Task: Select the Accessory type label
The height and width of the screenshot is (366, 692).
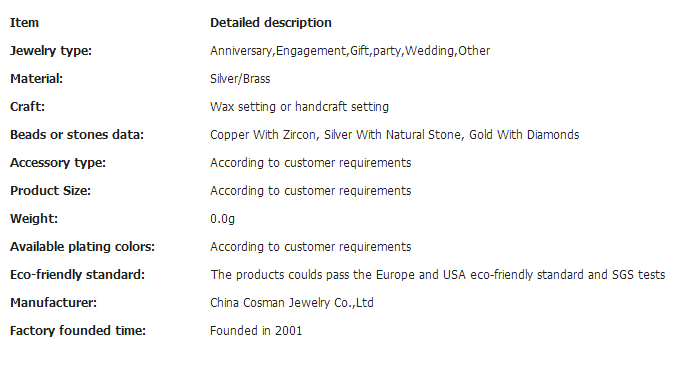Action: point(58,162)
